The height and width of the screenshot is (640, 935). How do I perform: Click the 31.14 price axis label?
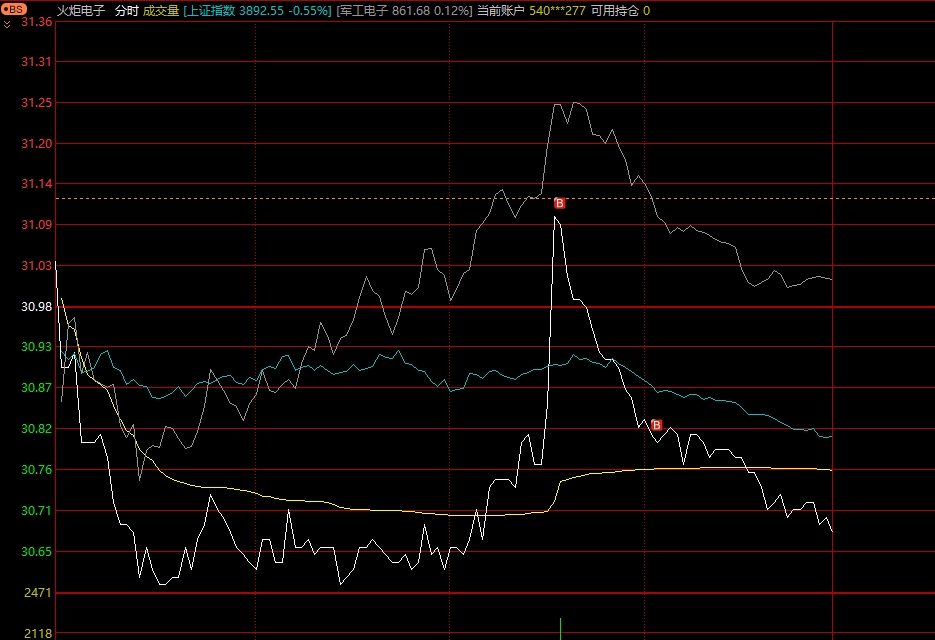click(37, 184)
